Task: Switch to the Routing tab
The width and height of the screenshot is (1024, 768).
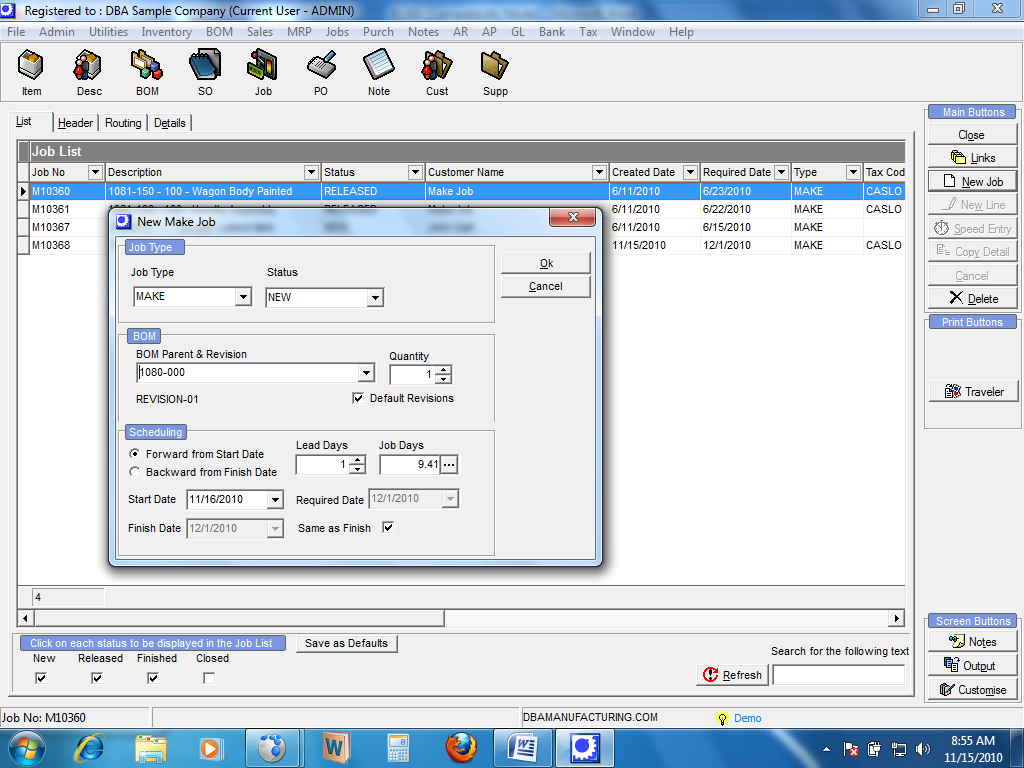Action: click(x=123, y=123)
